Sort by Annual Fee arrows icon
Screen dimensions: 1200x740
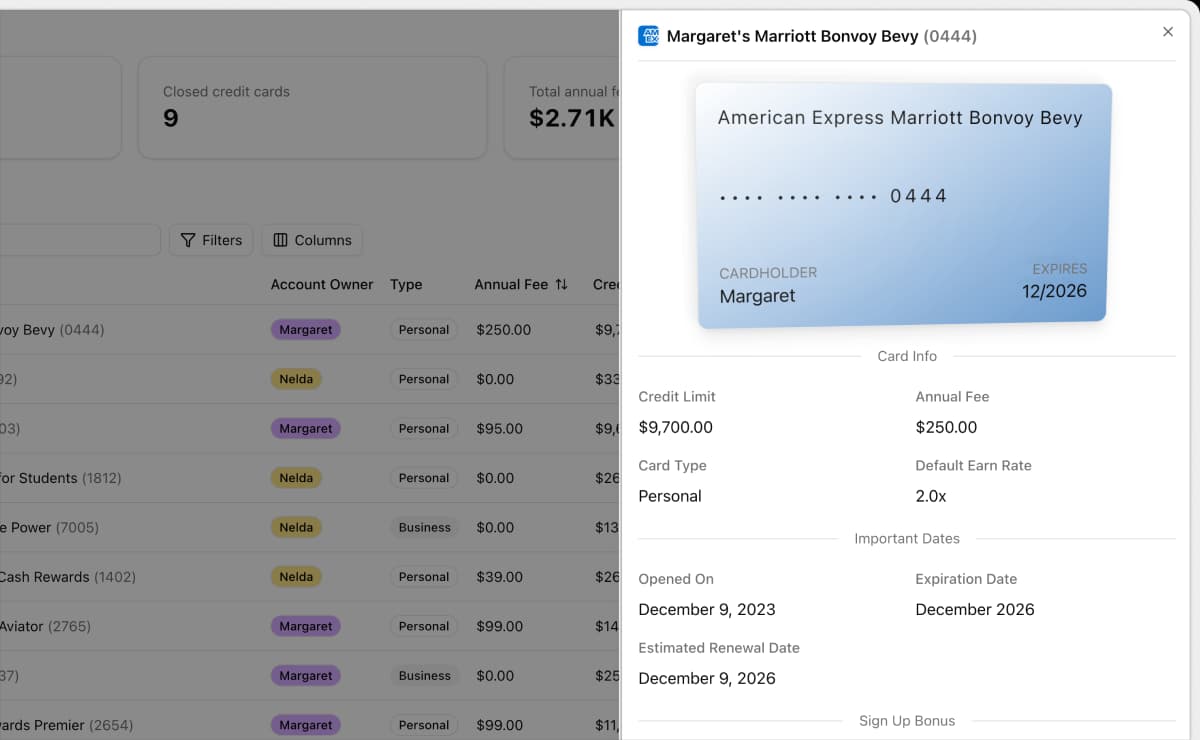click(x=561, y=284)
